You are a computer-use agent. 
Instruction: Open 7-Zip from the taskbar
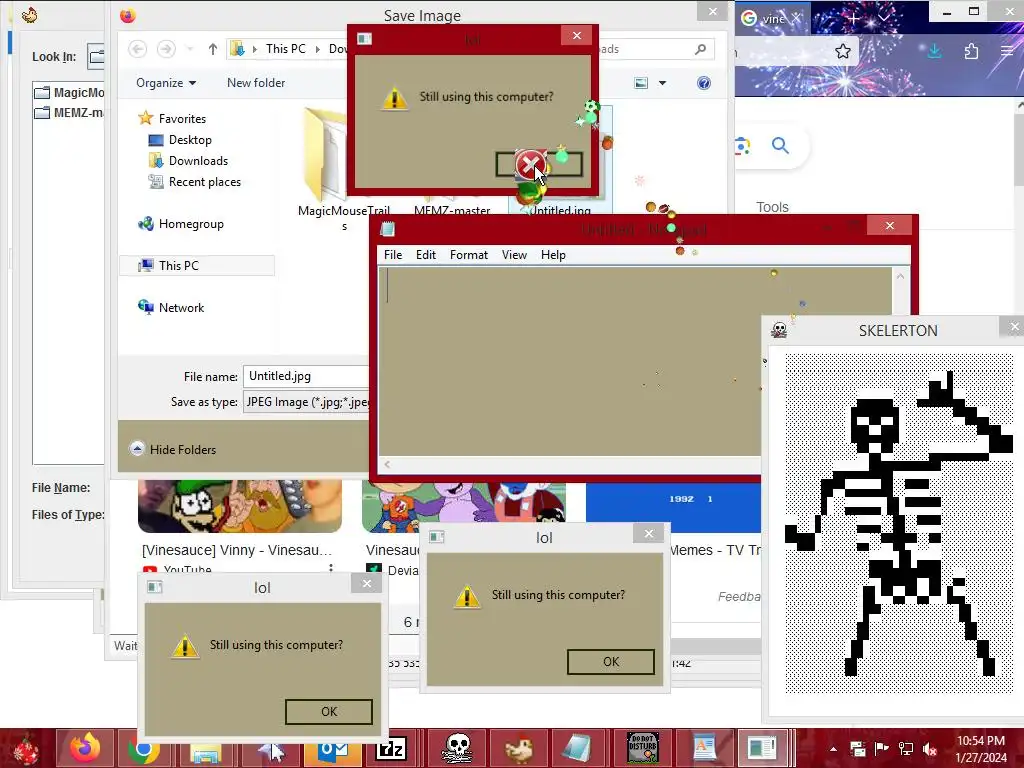tap(391, 750)
